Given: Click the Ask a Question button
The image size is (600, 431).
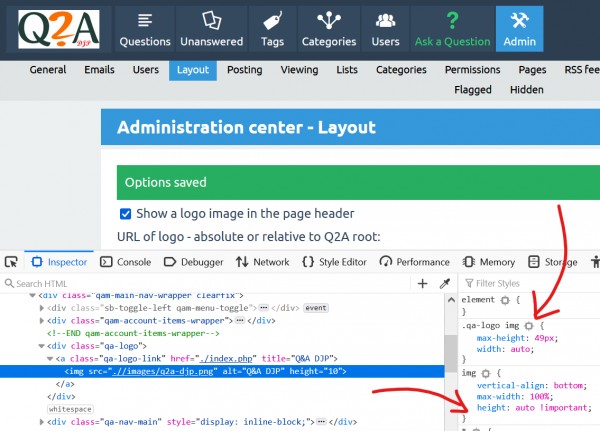Looking at the screenshot, I should pyautogui.click(x=453, y=29).
